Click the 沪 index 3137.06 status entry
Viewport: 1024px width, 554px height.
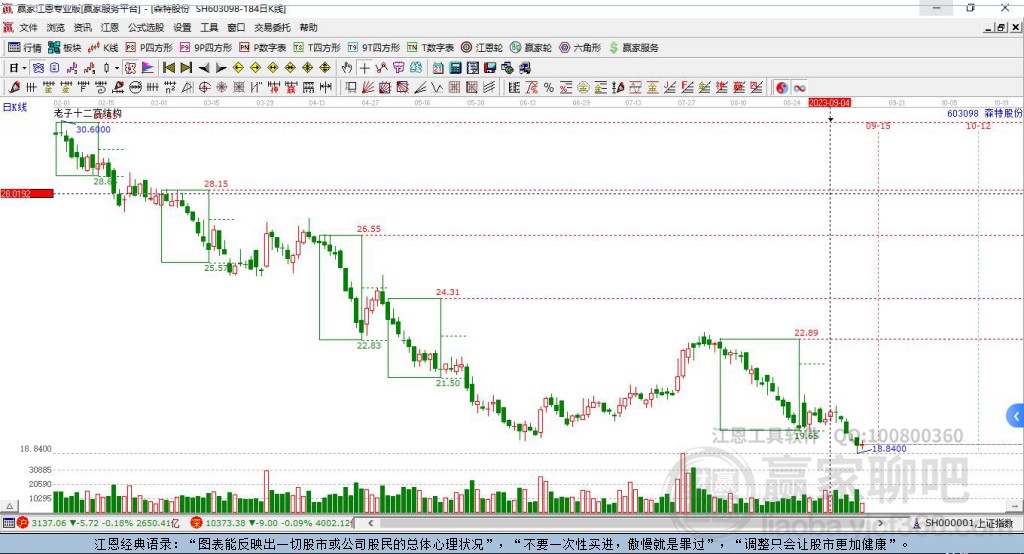tap(98, 523)
